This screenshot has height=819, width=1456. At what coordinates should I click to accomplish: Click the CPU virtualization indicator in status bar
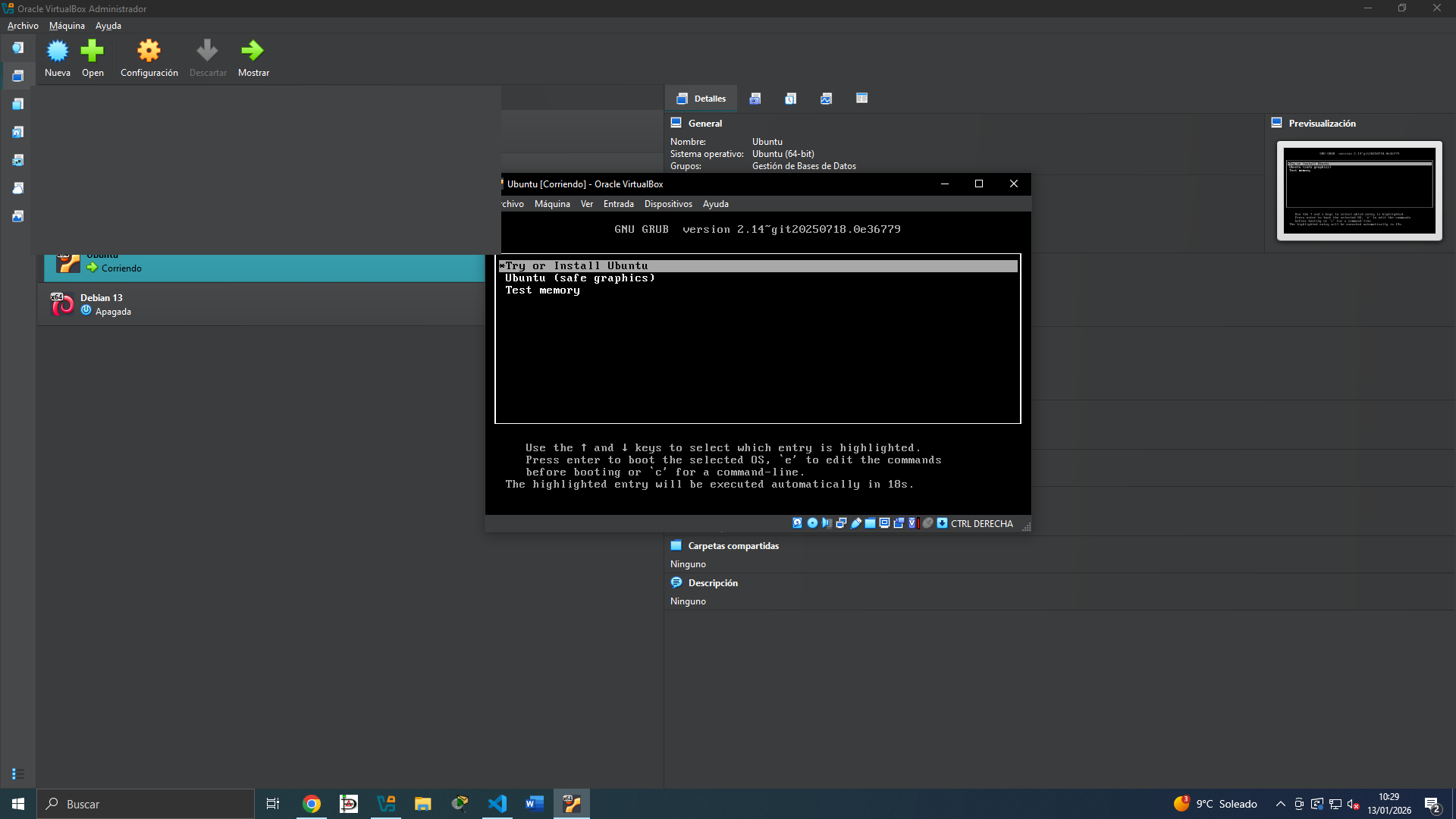point(913,523)
